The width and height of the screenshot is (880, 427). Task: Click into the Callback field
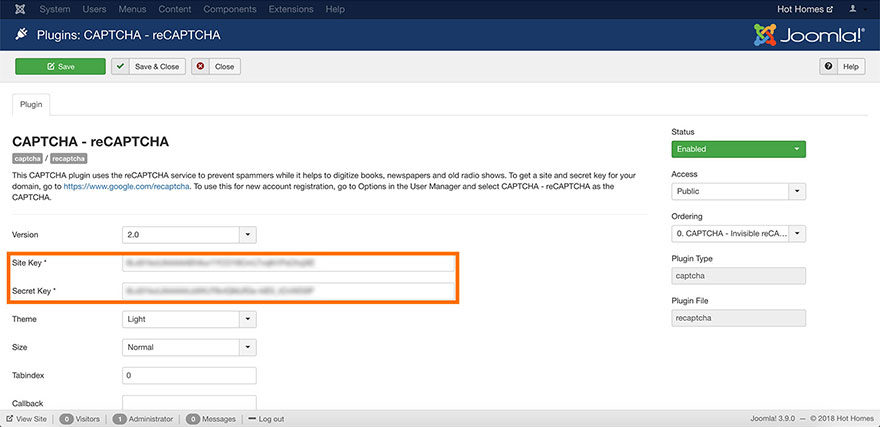189,403
